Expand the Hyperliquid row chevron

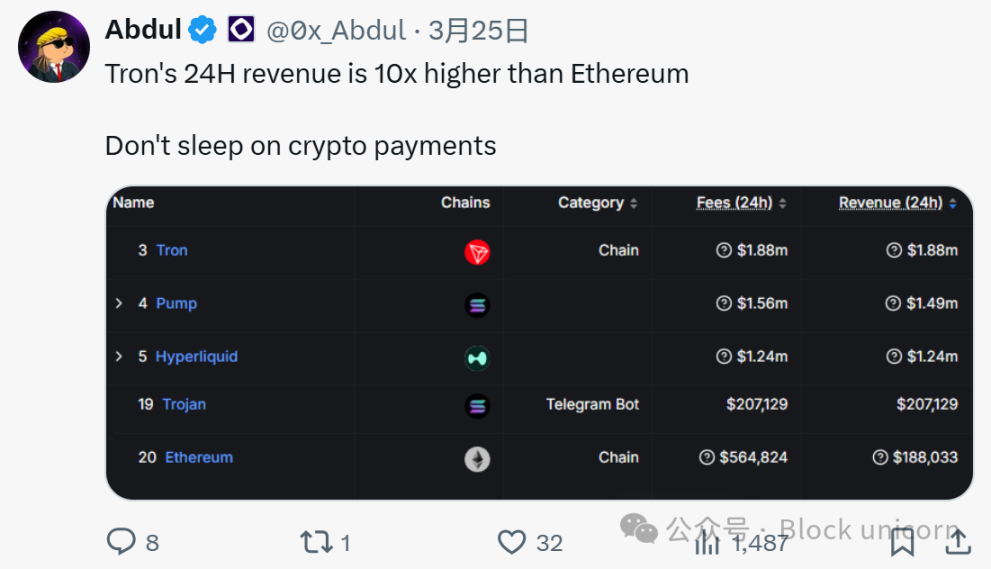click(x=119, y=357)
